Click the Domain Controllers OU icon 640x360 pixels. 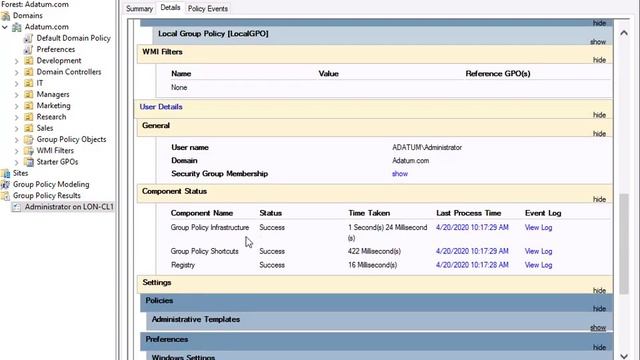29,72
